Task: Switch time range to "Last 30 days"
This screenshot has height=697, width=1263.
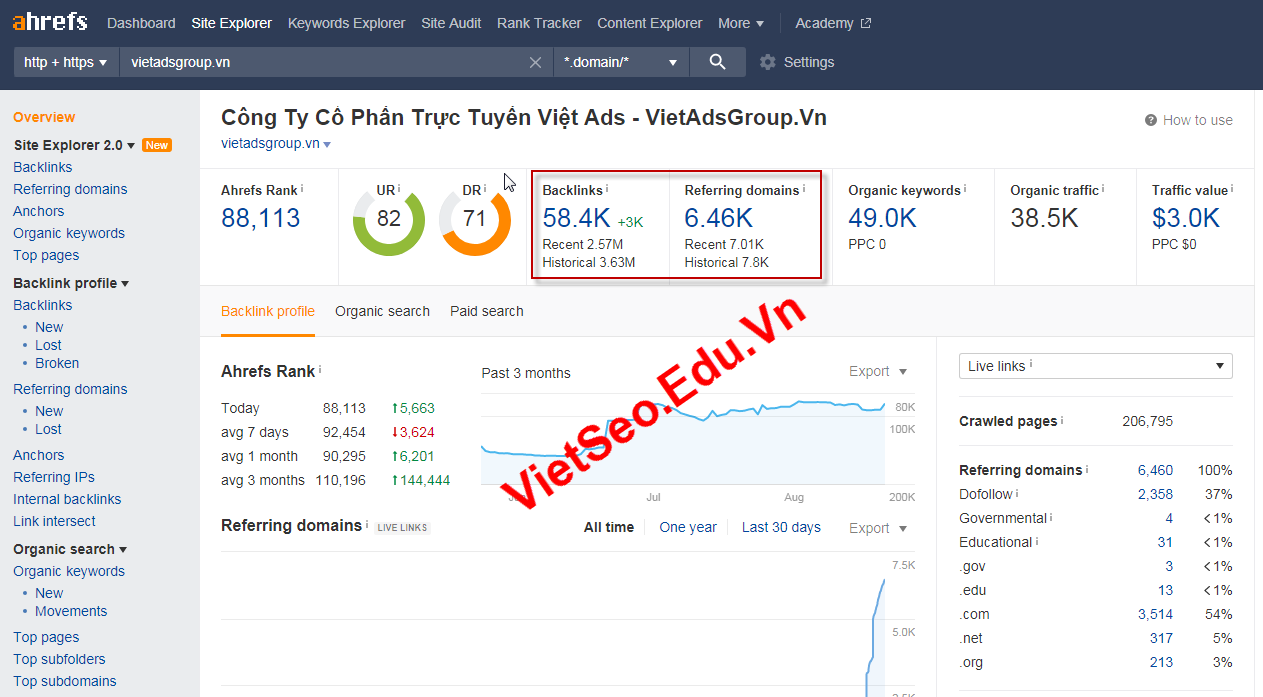Action: point(781,527)
